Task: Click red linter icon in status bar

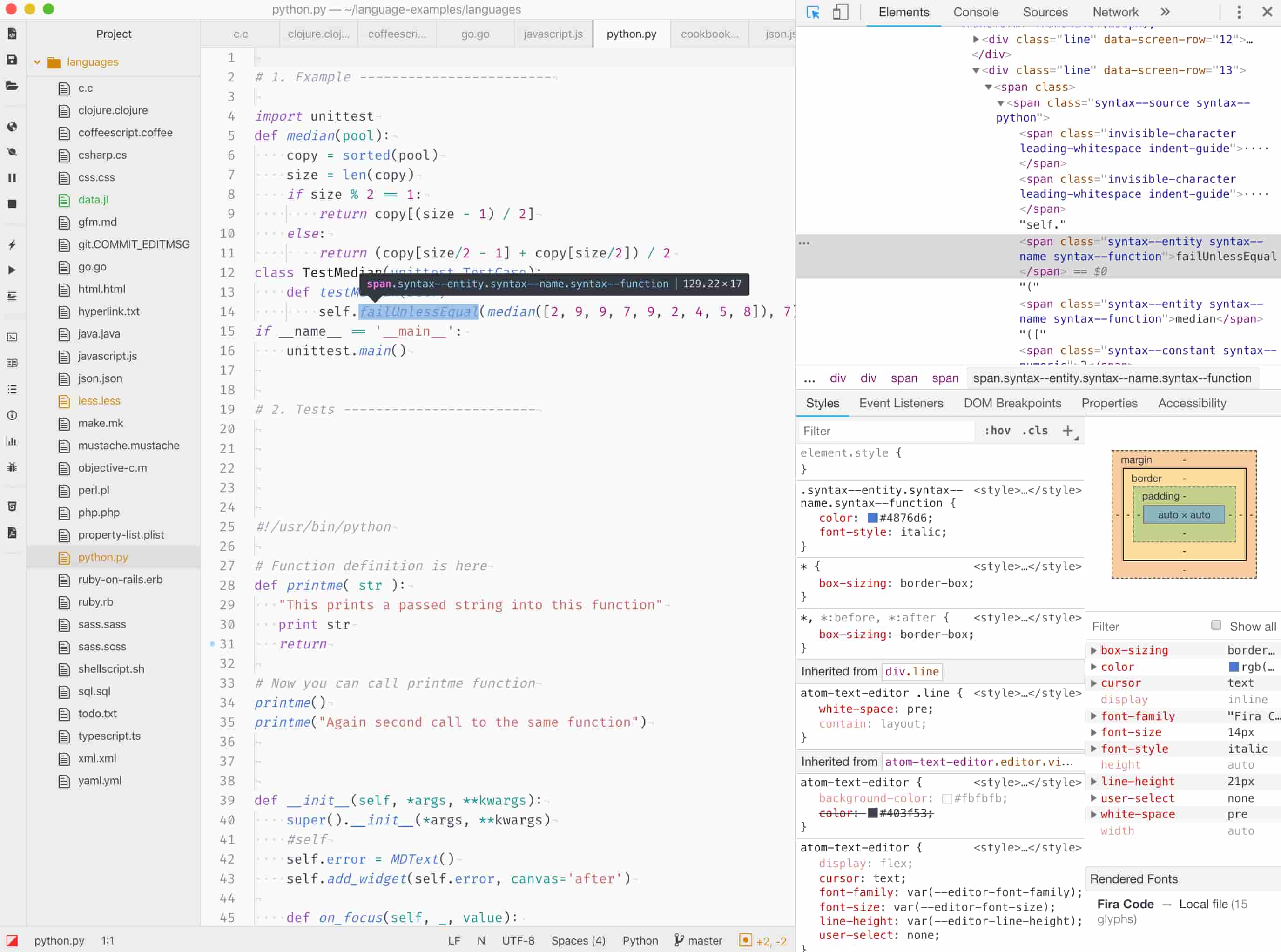Action: pos(12,941)
